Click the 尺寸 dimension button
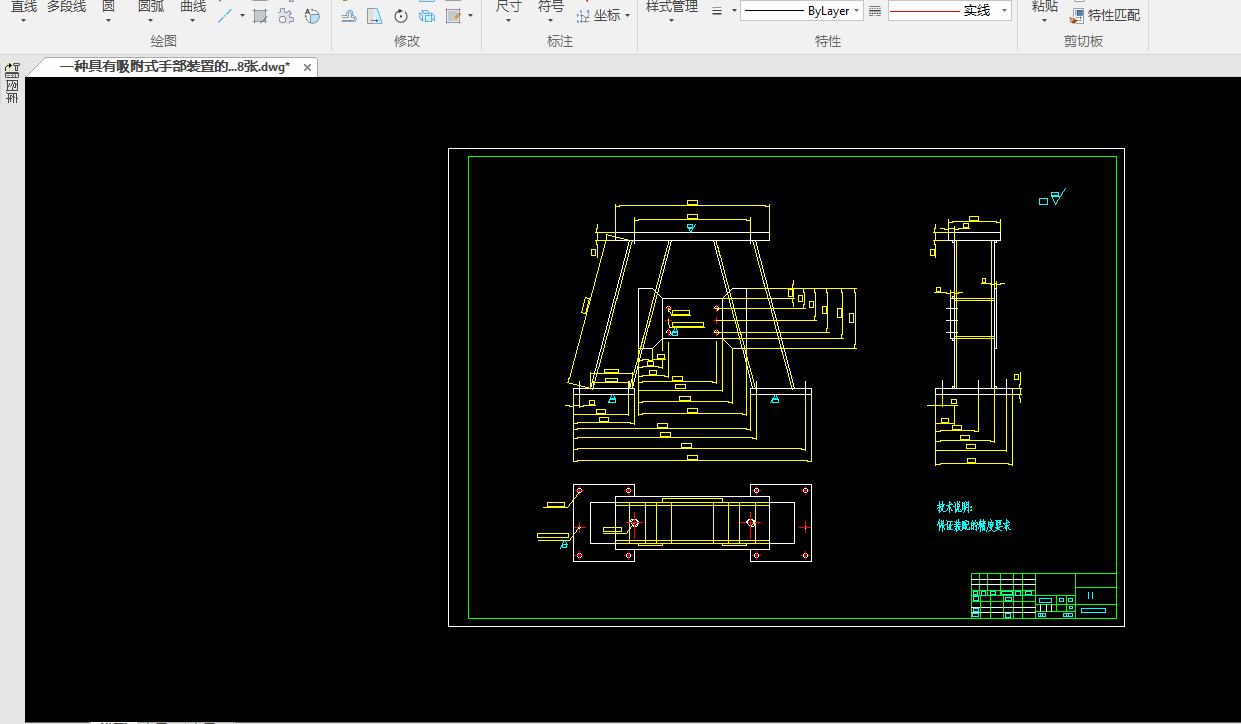1241x724 pixels. [x=508, y=7]
